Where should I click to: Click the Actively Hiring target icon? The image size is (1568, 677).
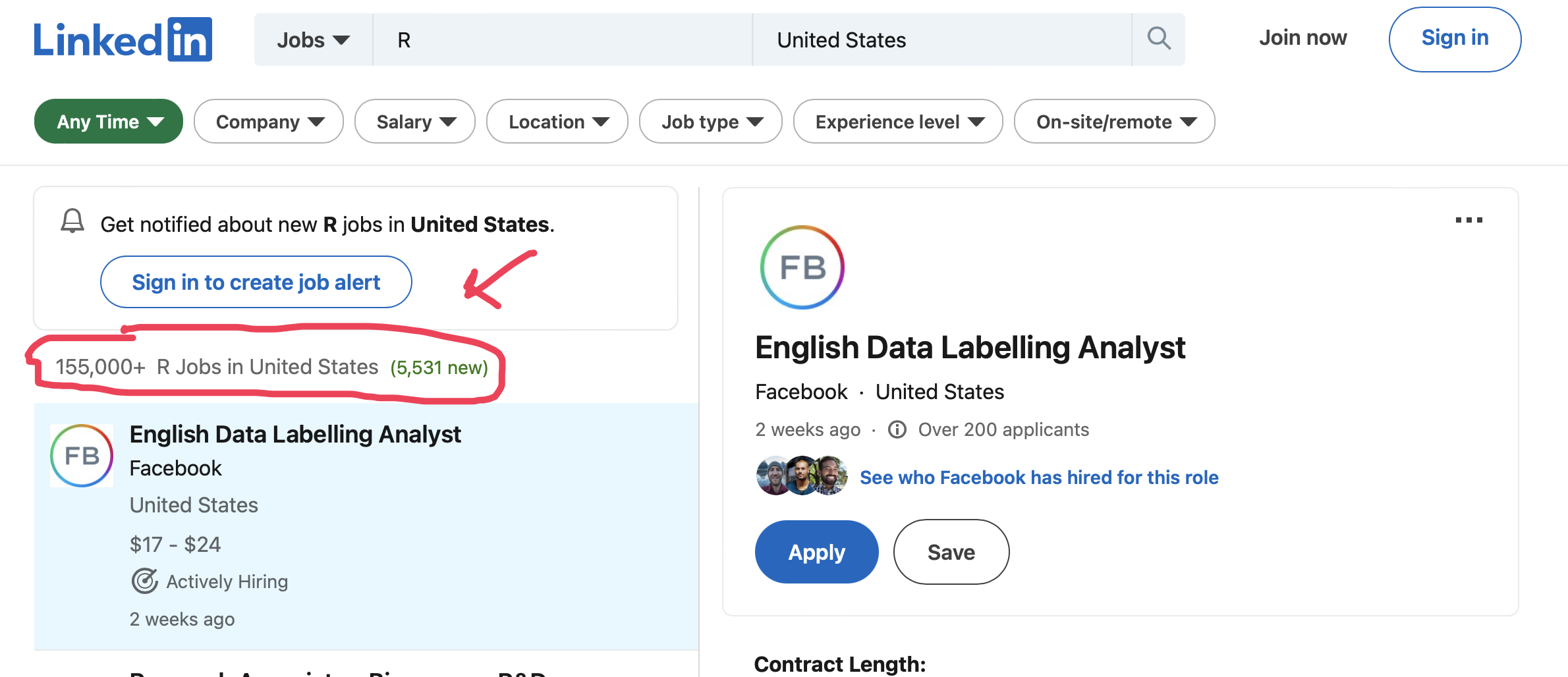click(144, 581)
